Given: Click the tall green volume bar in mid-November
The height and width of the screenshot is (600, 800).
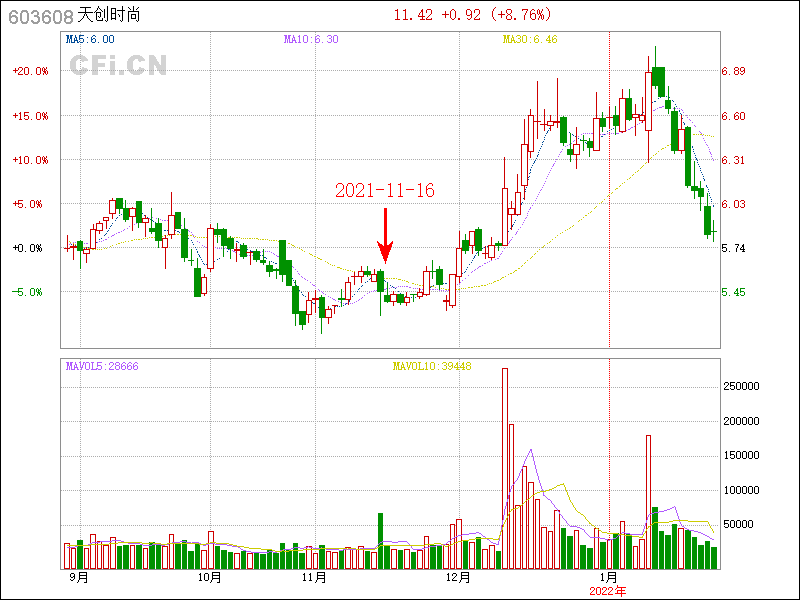Looking at the screenshot, I should click(x=380, y=541).
